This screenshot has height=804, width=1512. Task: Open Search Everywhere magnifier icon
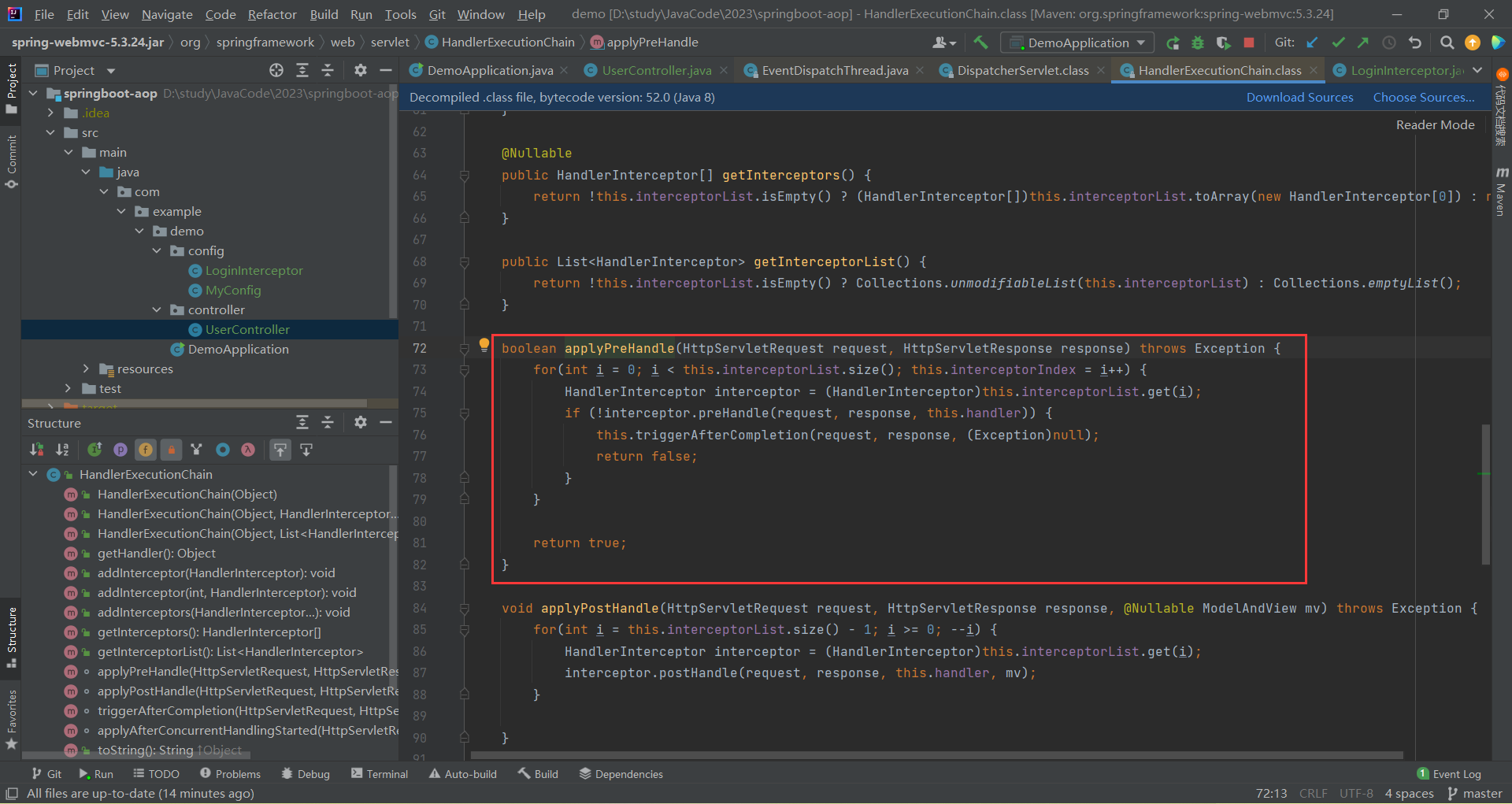pos(1447,43)
